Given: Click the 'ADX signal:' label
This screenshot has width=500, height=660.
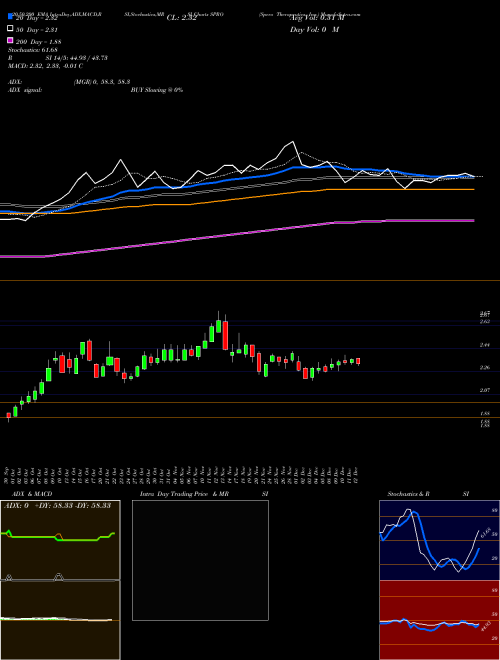Looking at the screenshot, I should click(25, 90).
